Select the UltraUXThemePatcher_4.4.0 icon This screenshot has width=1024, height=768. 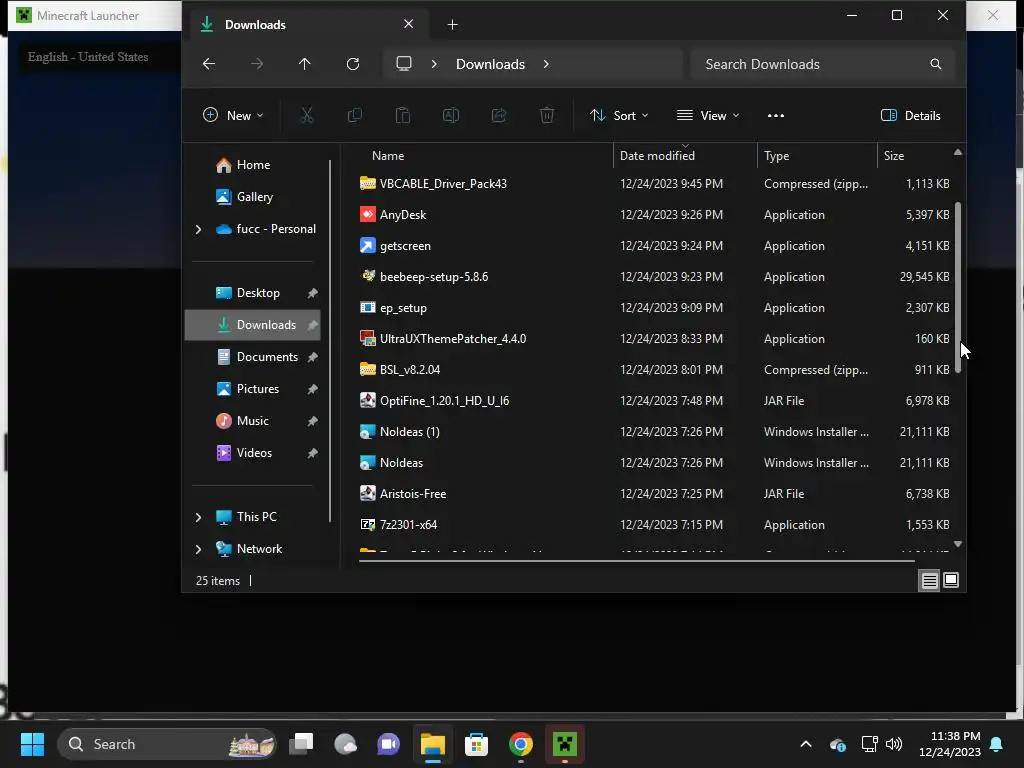[x=368, y=338]
